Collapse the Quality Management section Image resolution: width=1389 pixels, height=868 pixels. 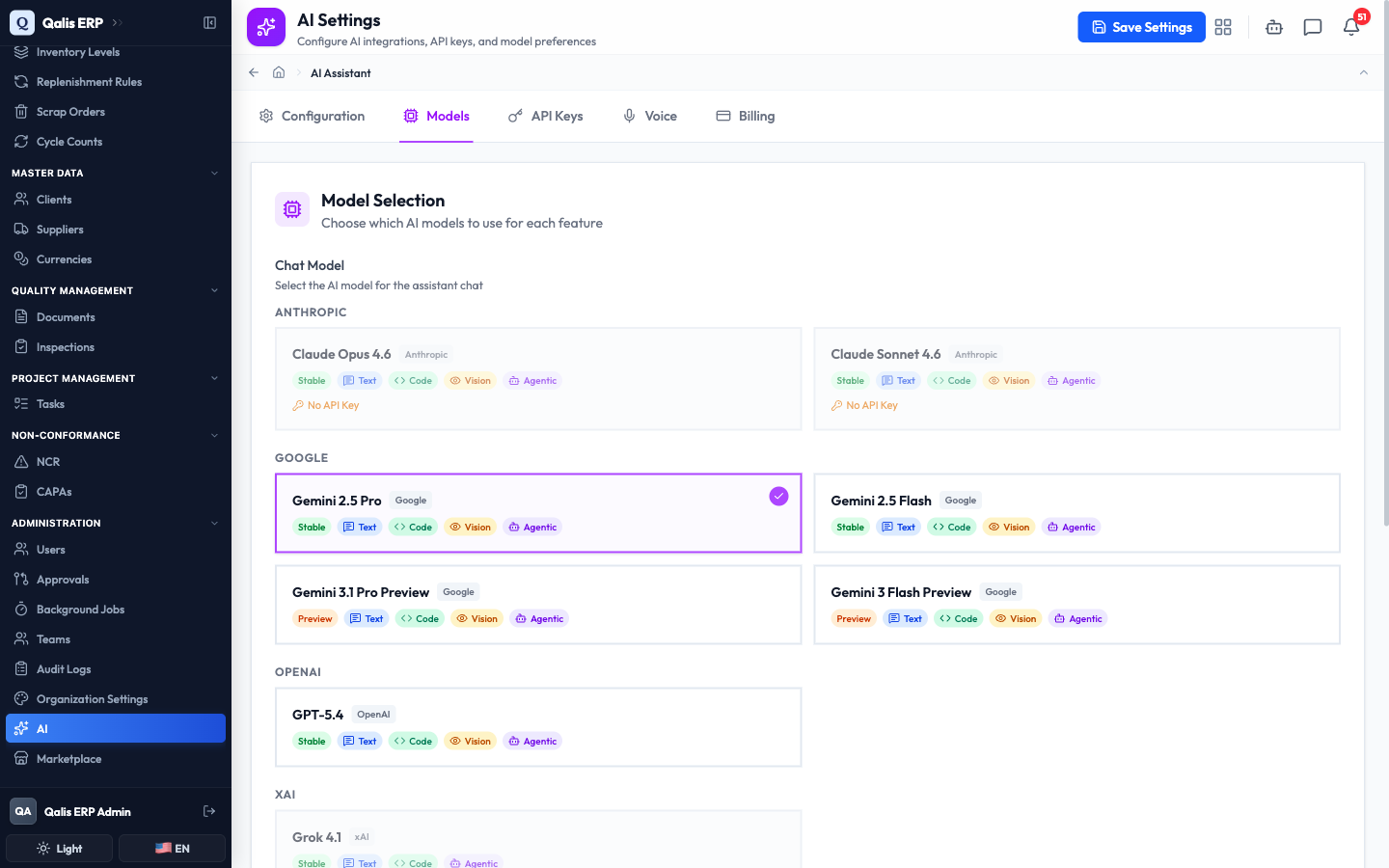214,290
